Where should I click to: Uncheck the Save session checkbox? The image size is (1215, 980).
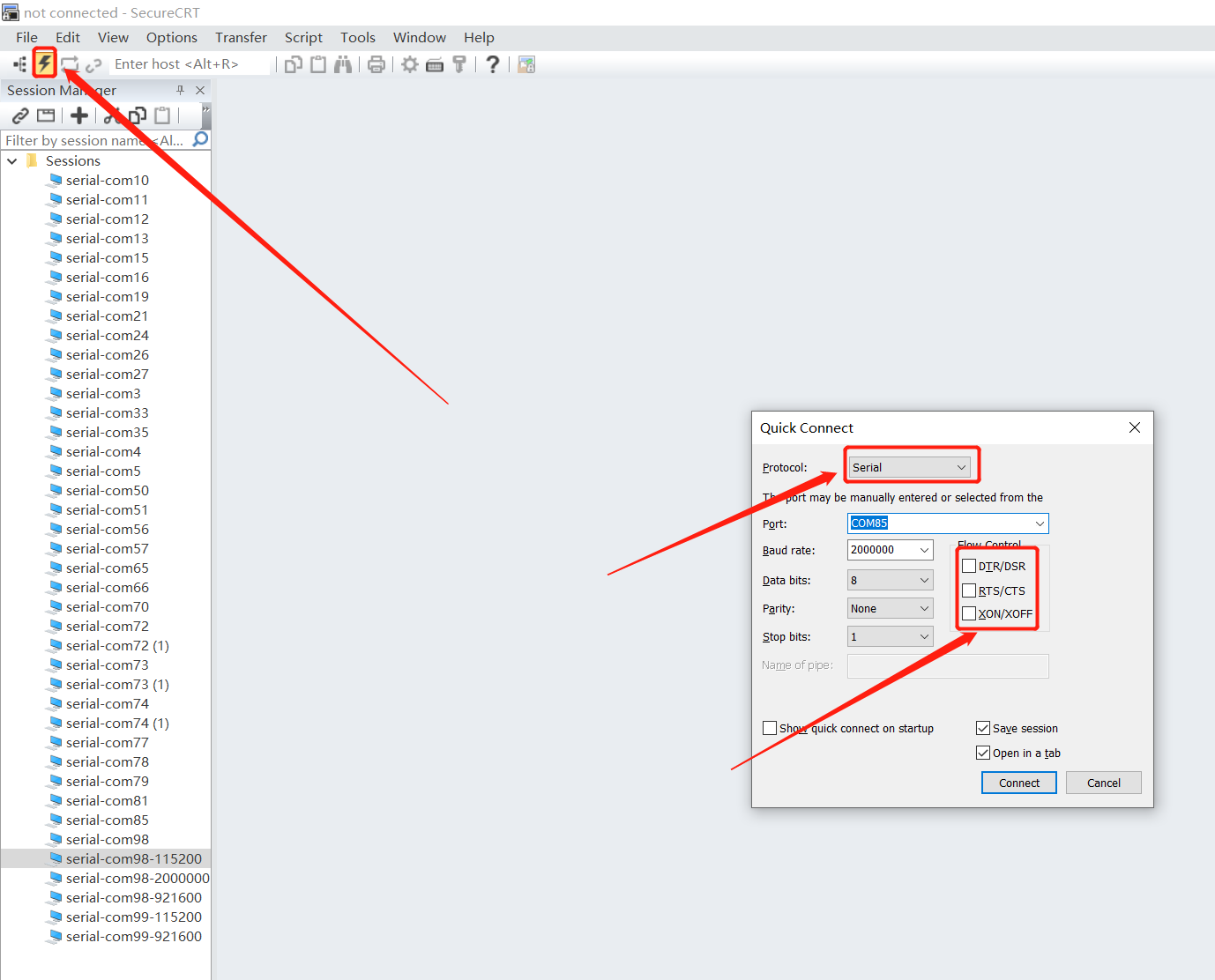click(983, 728)
